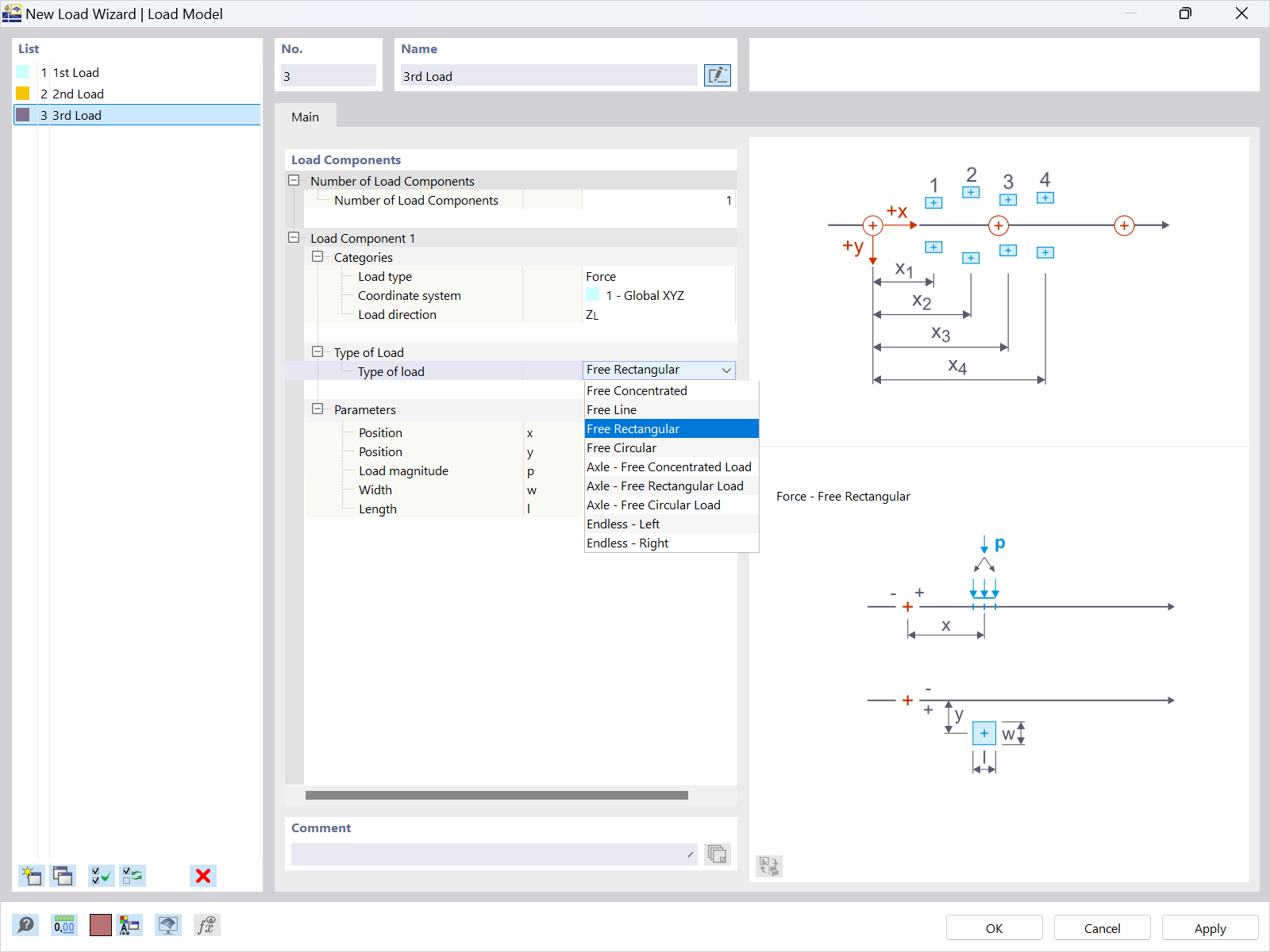1270x952 pixels.
Task: Click the horizontal scrollbar under parameters
Action: pos(496,795)
